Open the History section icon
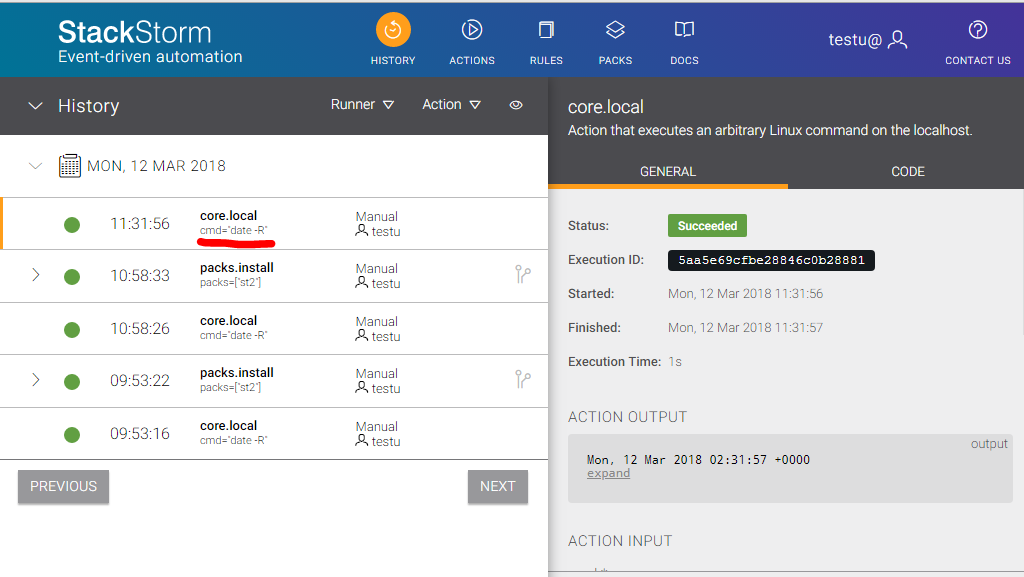1024x577 pixels. click(x=393, y=30)
